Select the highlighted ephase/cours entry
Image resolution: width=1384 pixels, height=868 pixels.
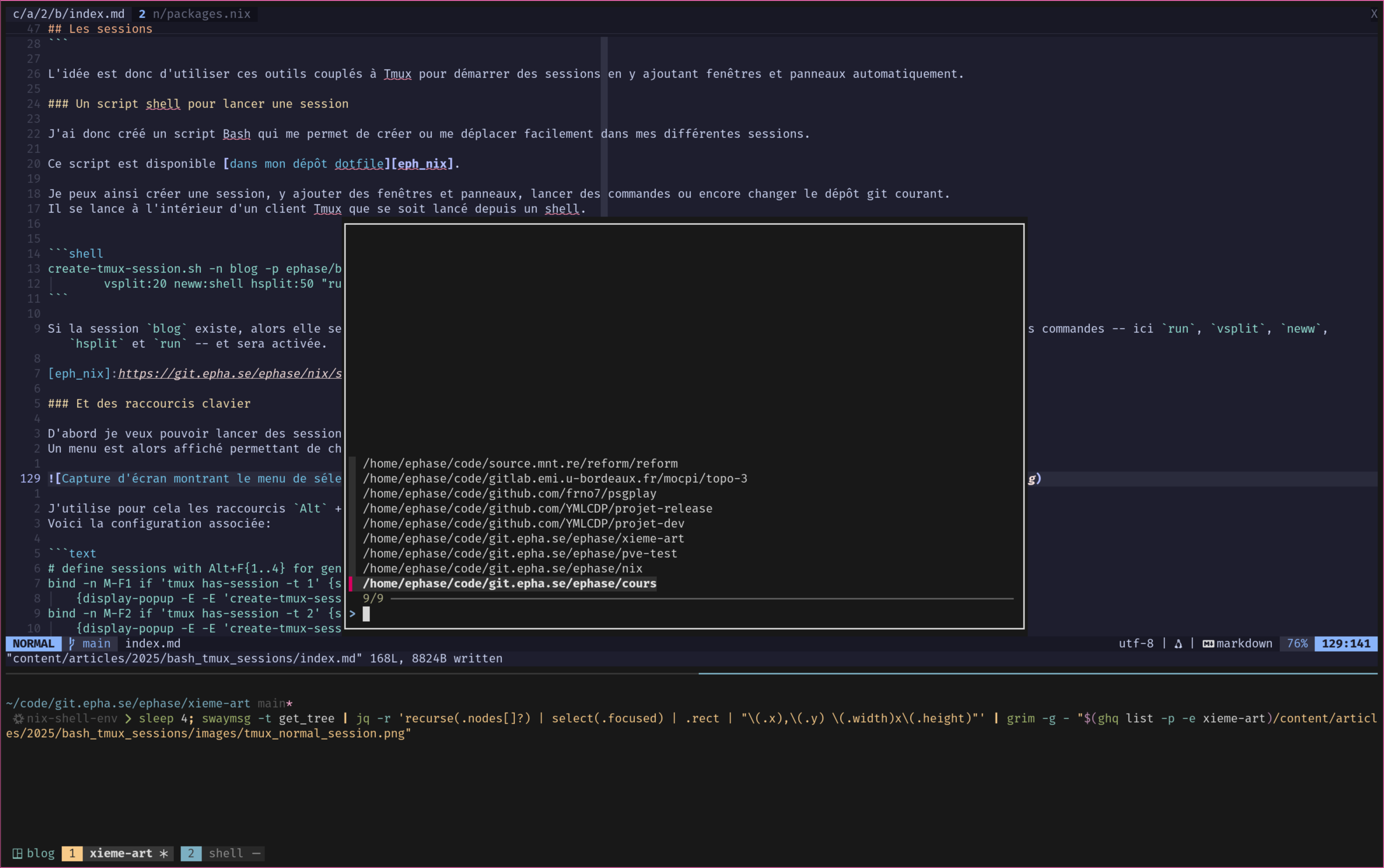509,583
